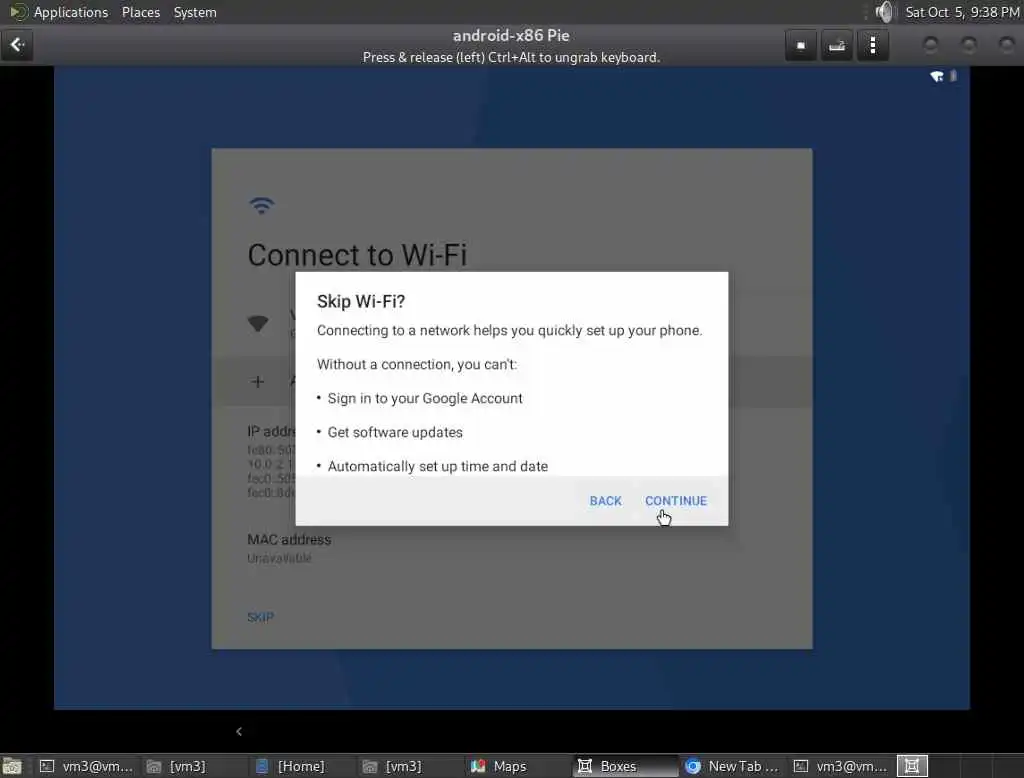The width and height of the screenshot is (1024, 778).
Task: Click the plus add network icon
Action: point(257,381)
